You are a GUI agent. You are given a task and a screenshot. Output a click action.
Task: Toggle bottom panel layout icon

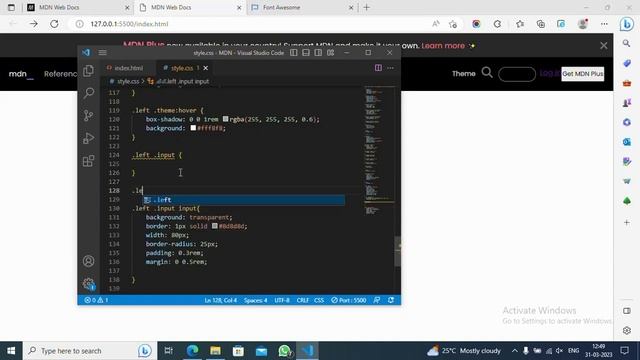coord(306,53)
